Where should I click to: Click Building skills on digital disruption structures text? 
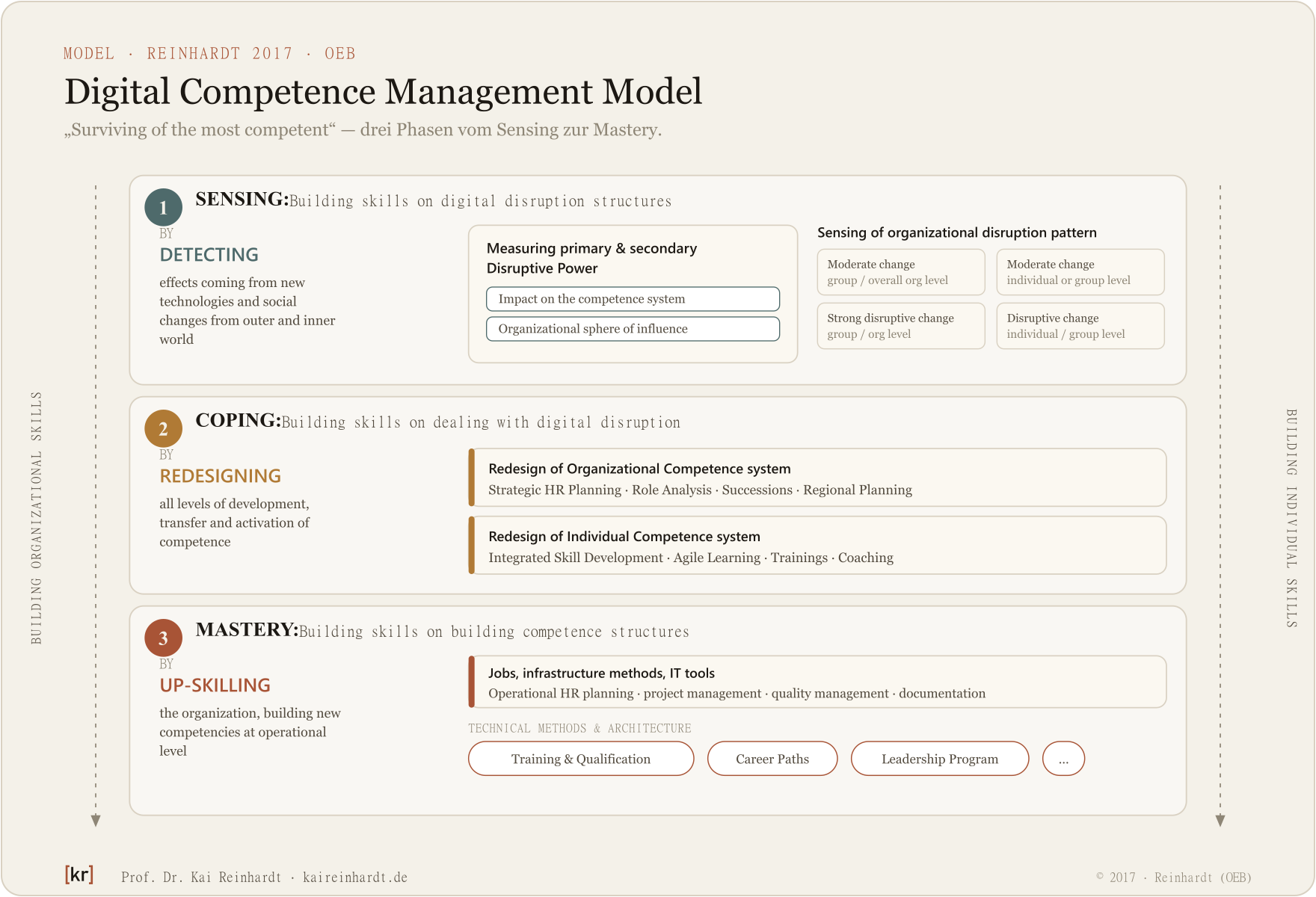point(481,201)
